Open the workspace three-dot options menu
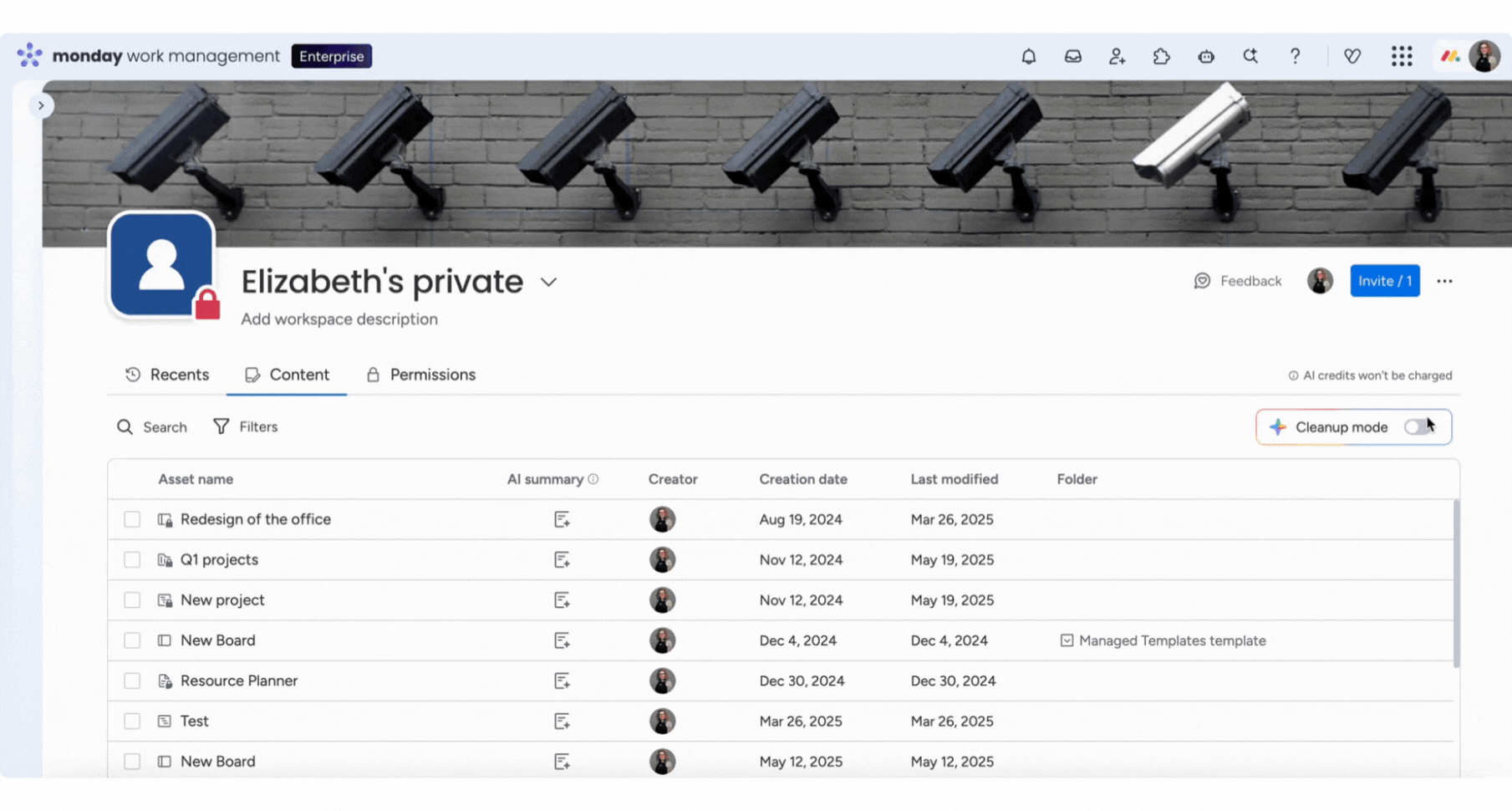 1444,282
